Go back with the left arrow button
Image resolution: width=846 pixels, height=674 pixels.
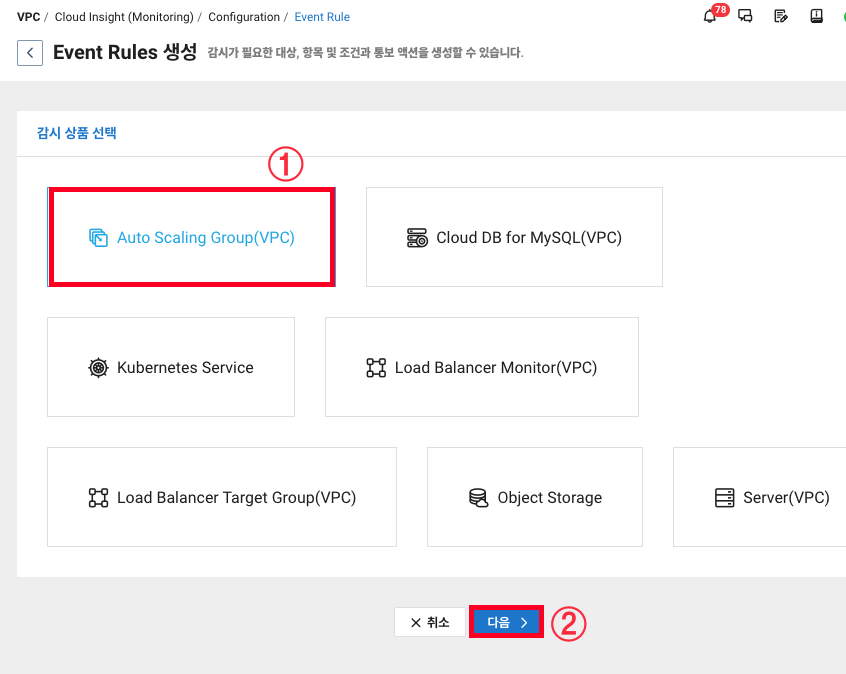click(30, 53)
